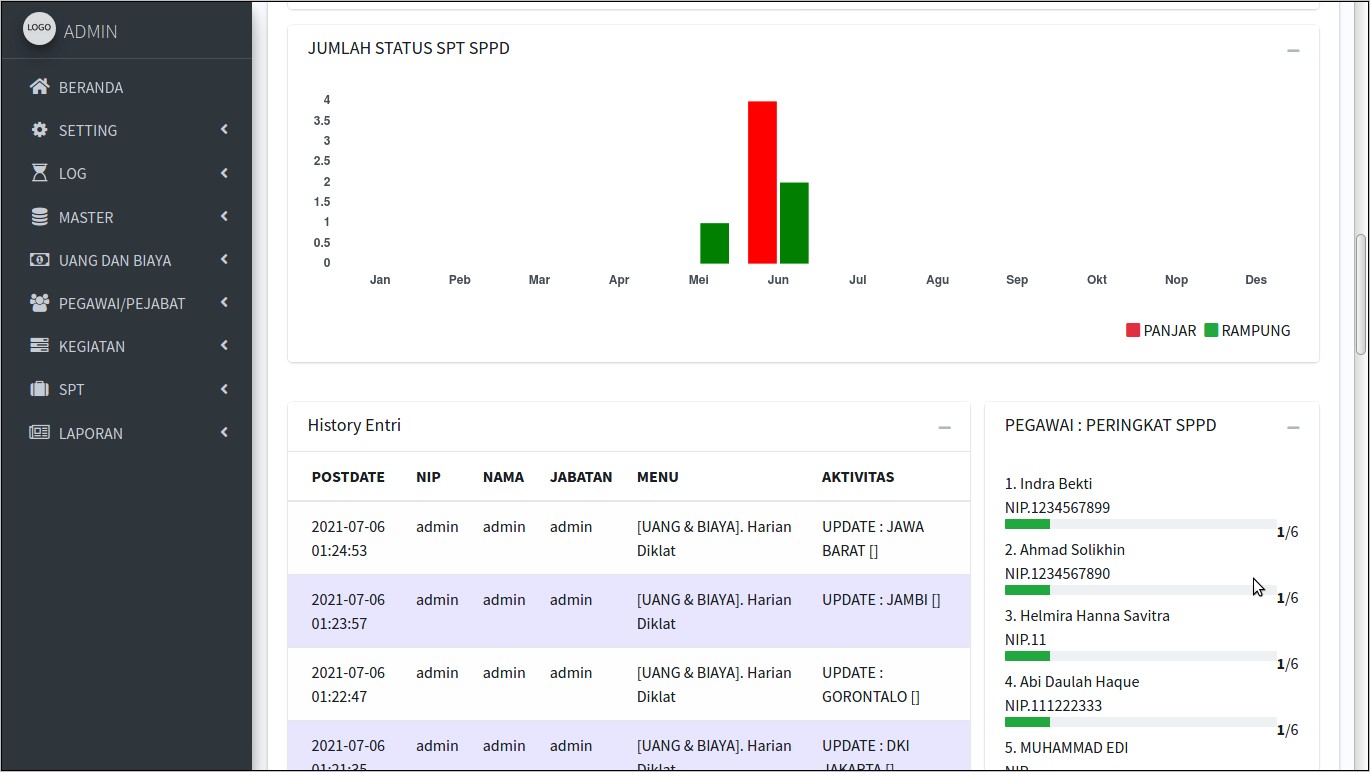Screen dimensions: 1370x772
Task: Click the UPDATE : GORONTALO activity
Action: pyautogui.click(x=871, y=684)
